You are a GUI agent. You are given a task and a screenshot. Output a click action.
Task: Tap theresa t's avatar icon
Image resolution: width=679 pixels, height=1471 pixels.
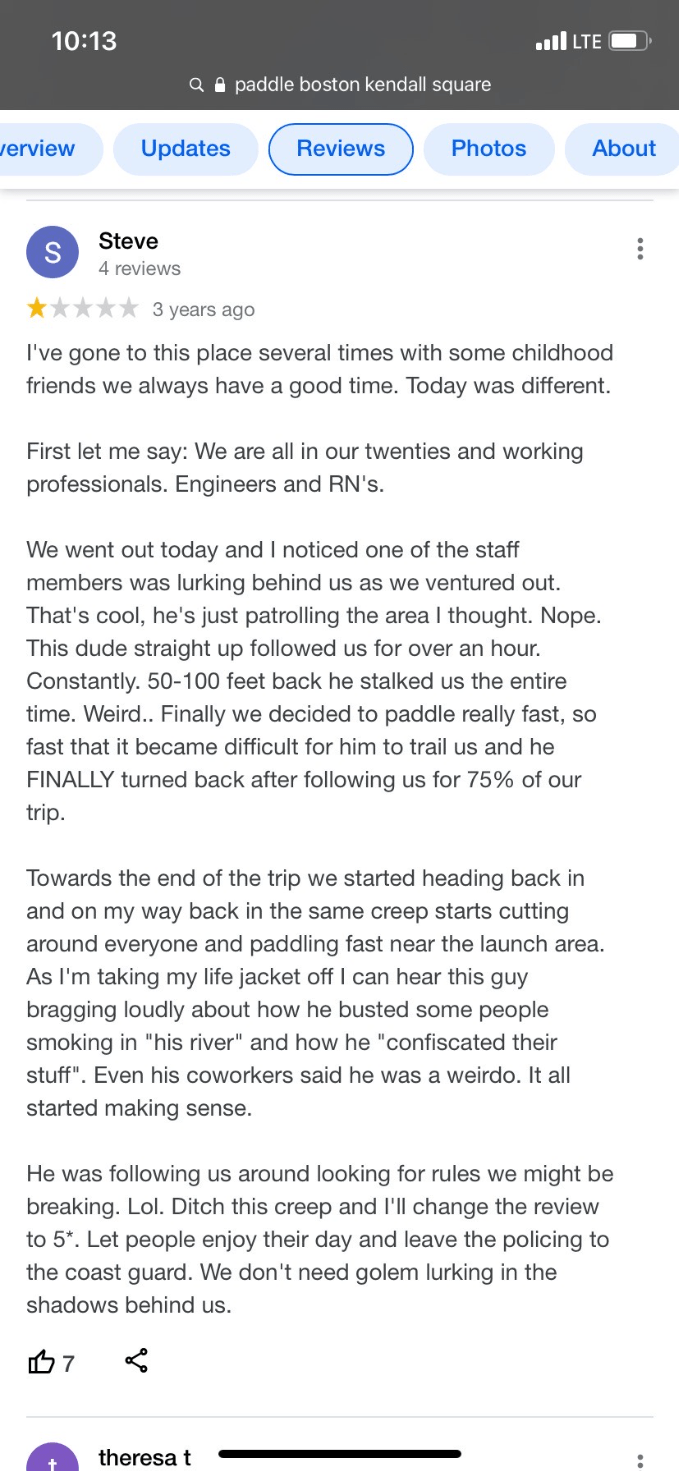[x=52, y=1457]
